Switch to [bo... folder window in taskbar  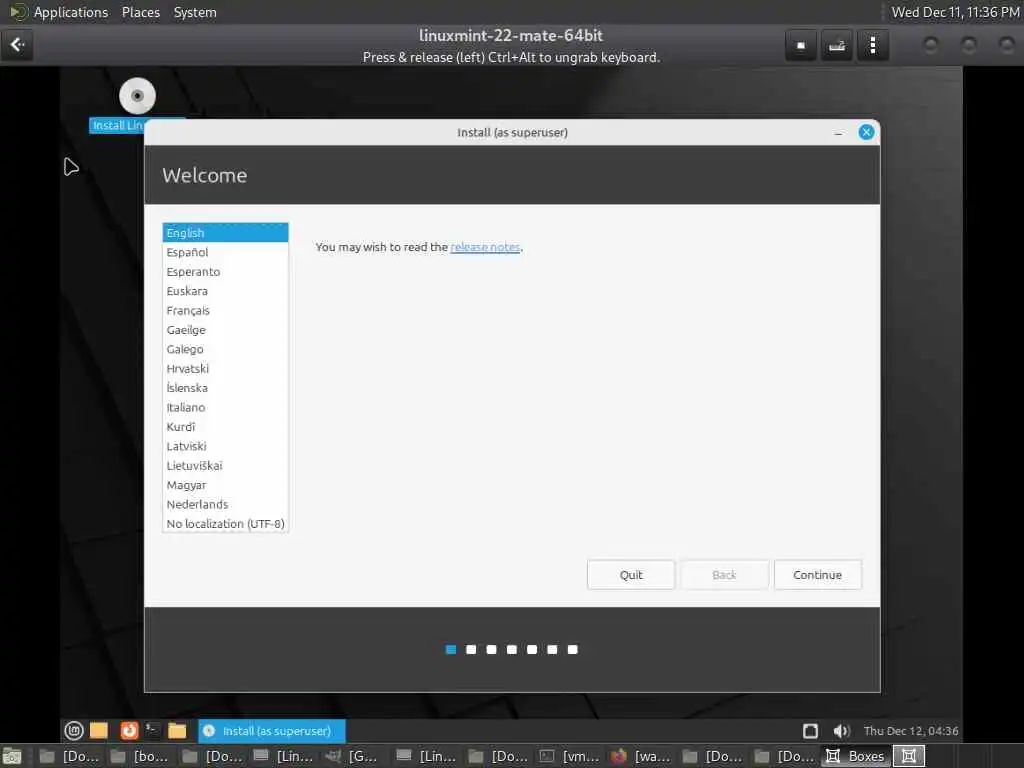click(x=139, y=756)
